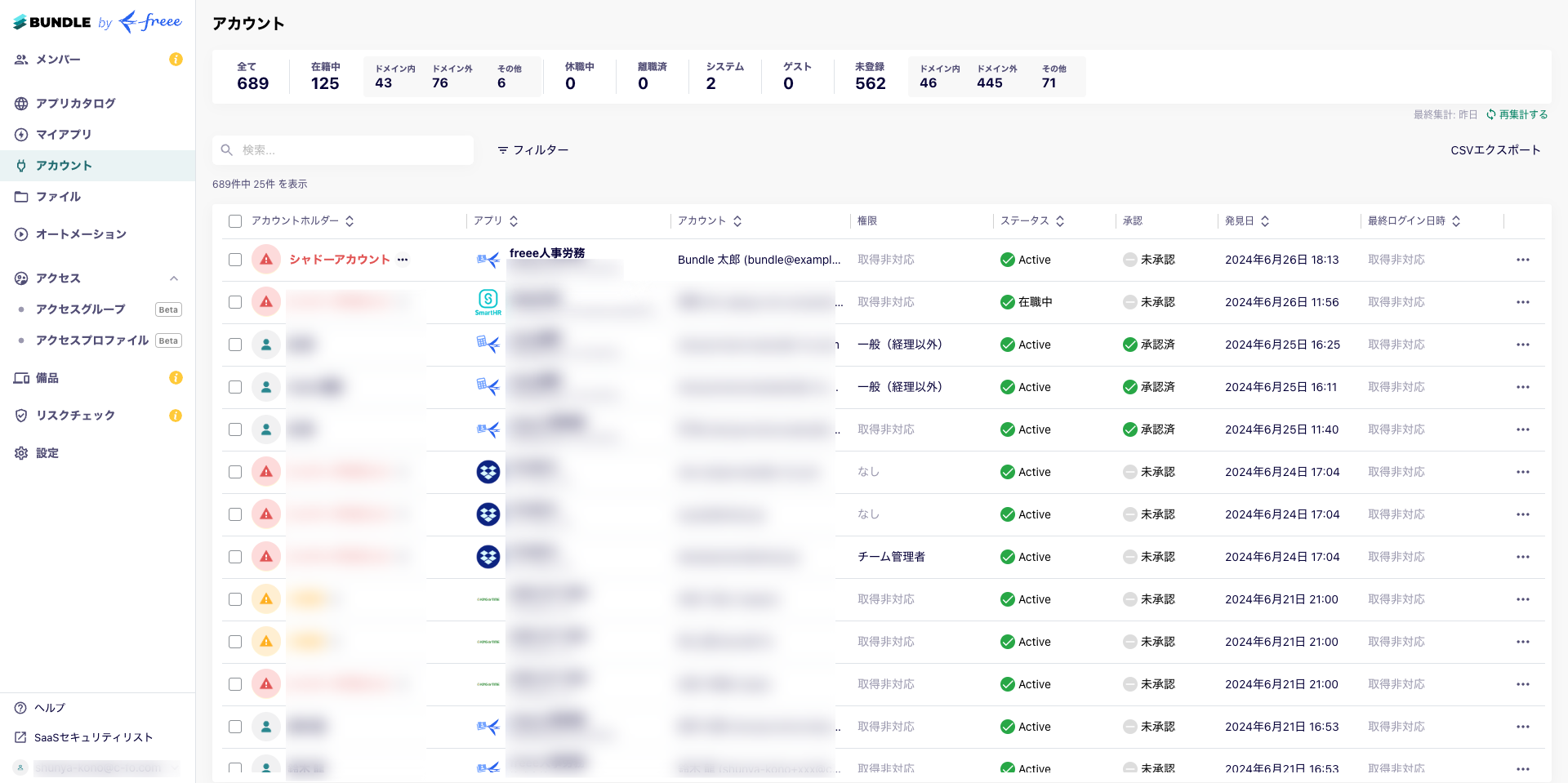Click the SmartHR app icon
Viewport: 1568px width, 783px height.
coord(488,301)
